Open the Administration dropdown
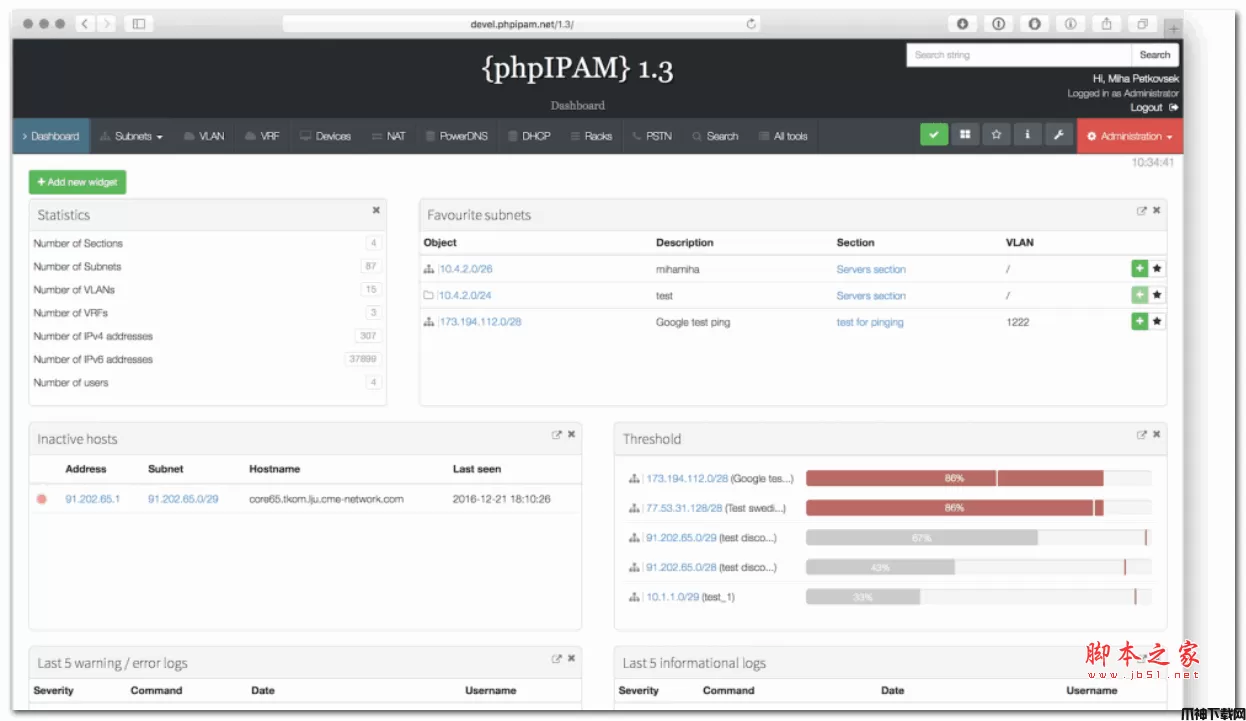1246x721 pixels. coord(1128,136)
